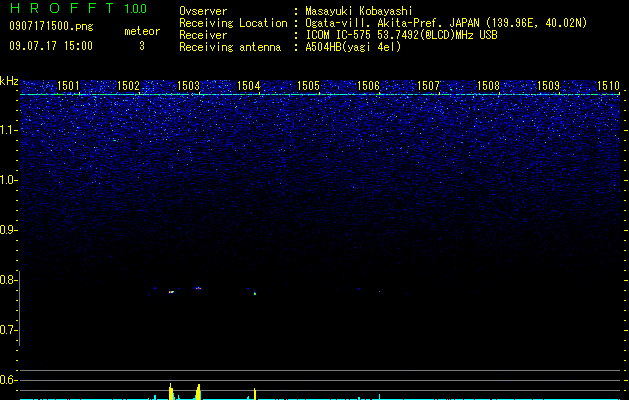Screen dimensions: 629x400
Task: Click the kHz unit label
Action: 9,81
